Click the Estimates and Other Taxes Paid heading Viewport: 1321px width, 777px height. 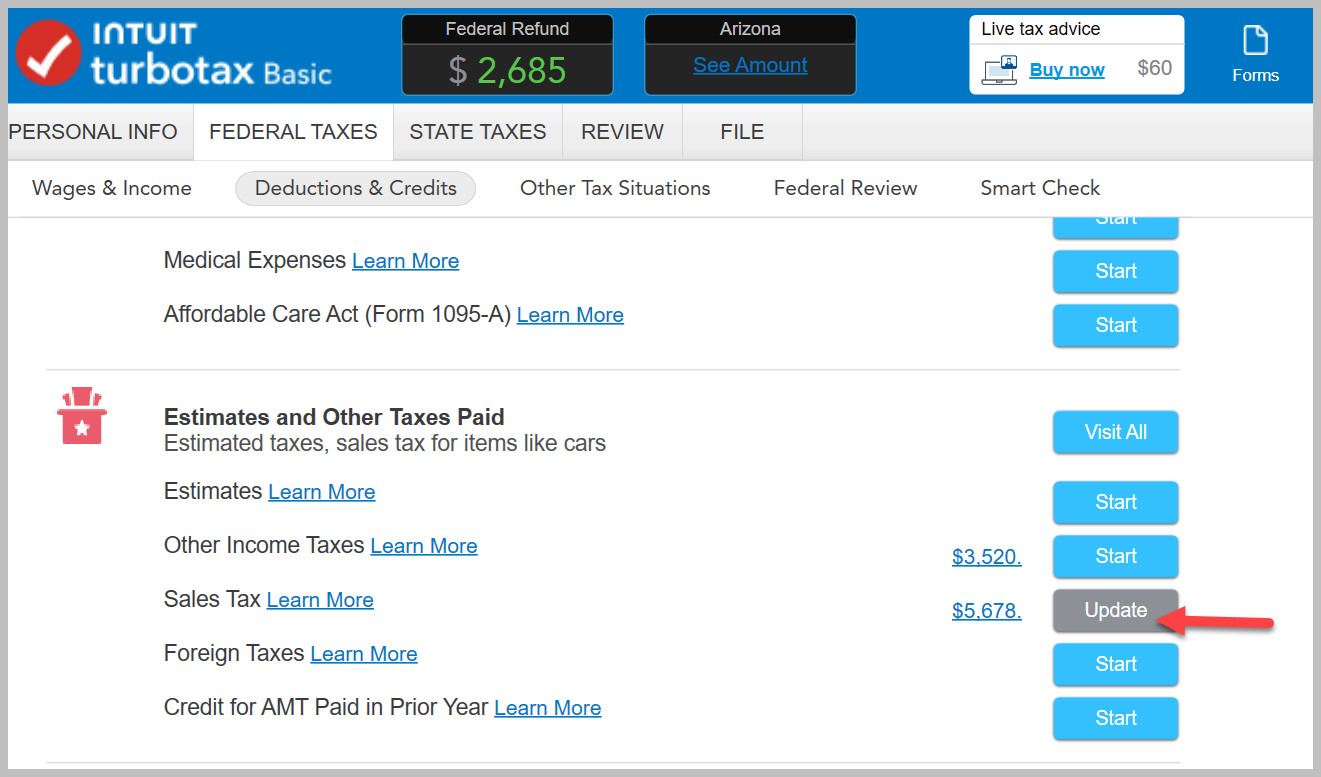334,417
